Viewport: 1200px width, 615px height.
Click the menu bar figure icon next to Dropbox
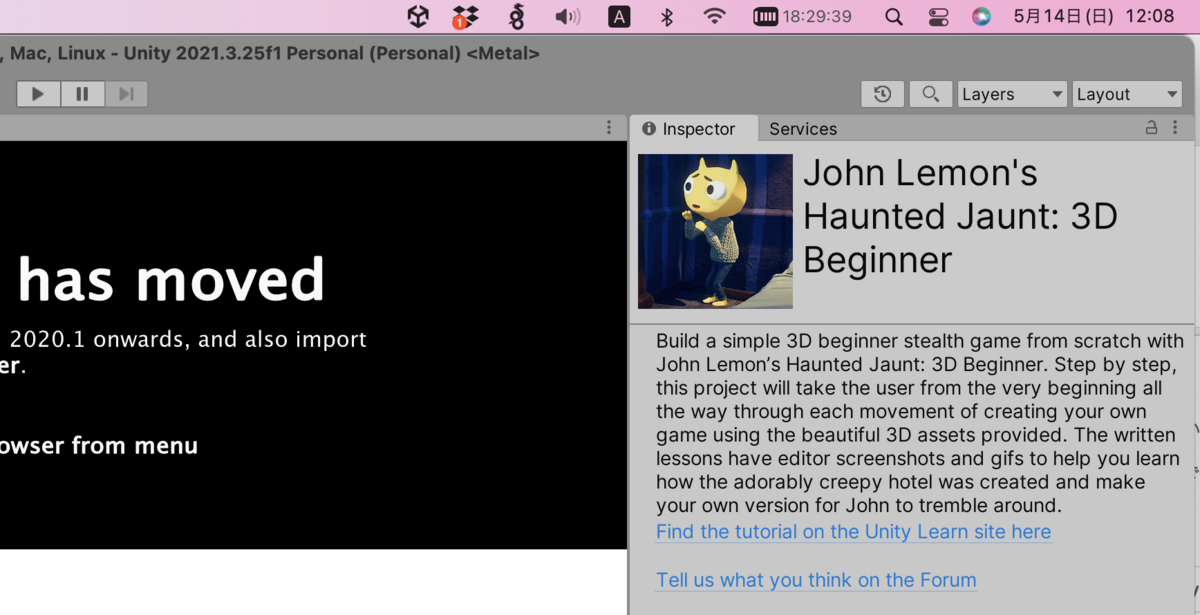pos(517,16)
